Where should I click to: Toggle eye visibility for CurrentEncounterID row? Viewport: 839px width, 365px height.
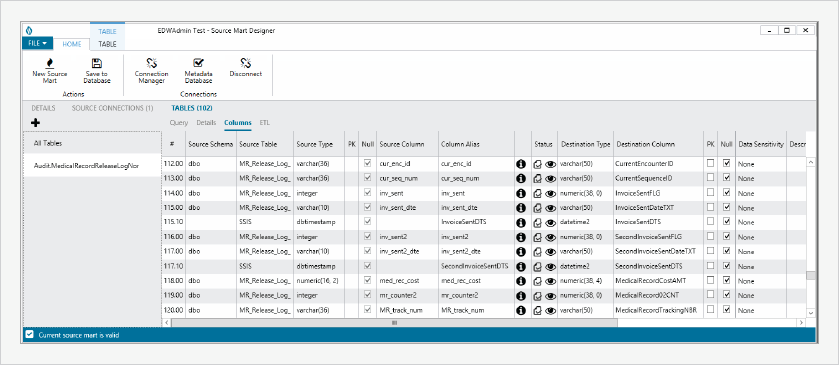(x=551, y=164)
